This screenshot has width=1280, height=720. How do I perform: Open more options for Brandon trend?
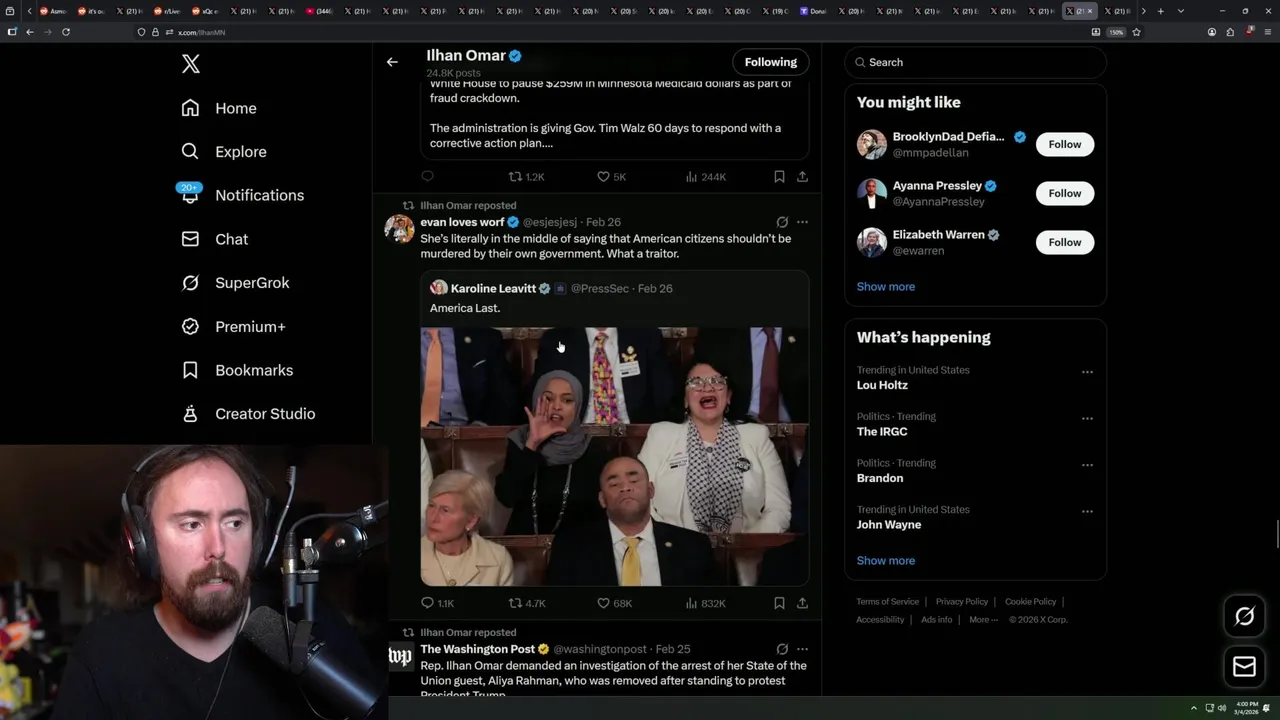point(1087,465)
